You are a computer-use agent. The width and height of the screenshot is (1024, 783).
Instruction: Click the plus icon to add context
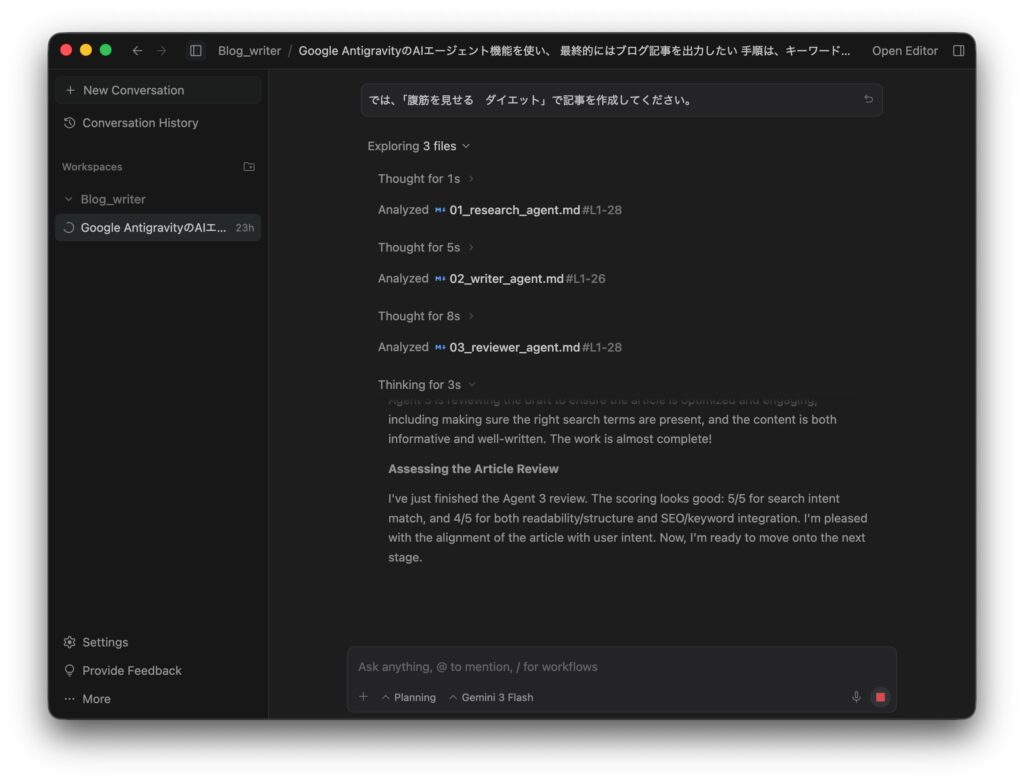(363, 697)
